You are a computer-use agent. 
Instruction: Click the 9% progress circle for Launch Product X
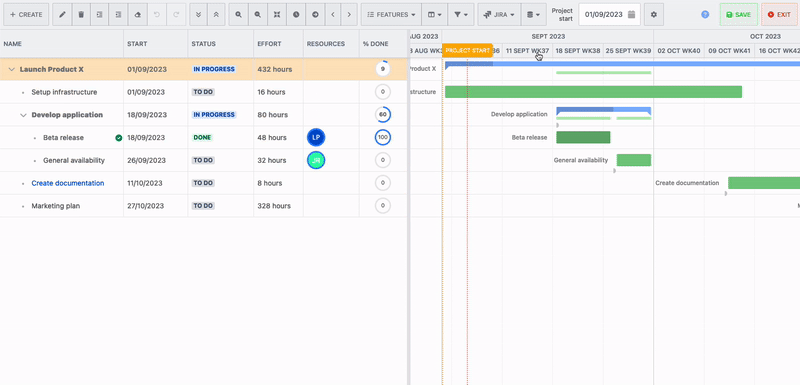(383, 69)
